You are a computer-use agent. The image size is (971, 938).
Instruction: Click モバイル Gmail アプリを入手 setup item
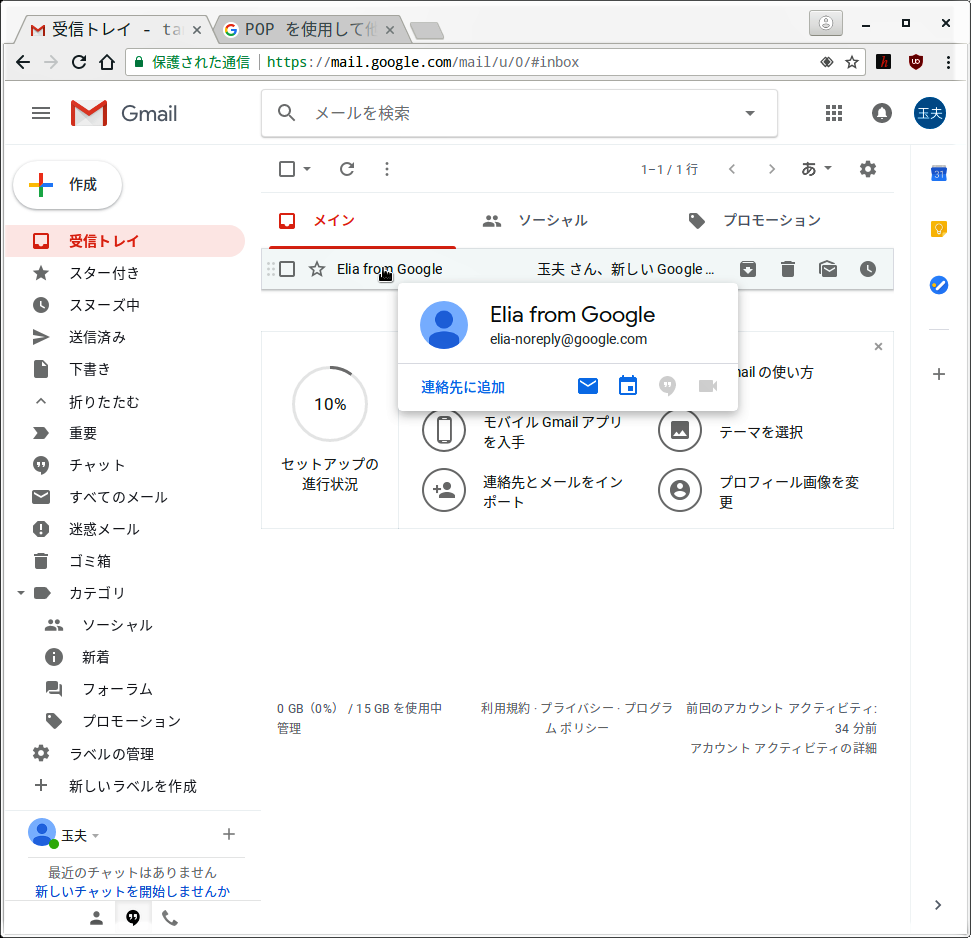(525, 432)
